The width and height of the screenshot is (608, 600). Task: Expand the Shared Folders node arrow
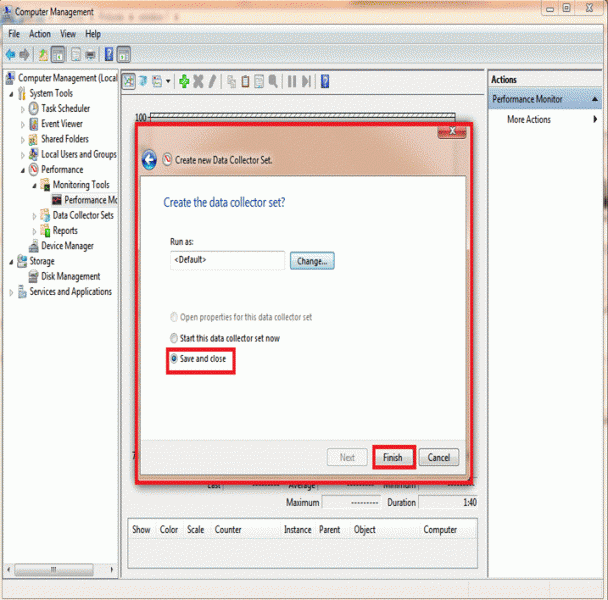click(x=22, y=140)
